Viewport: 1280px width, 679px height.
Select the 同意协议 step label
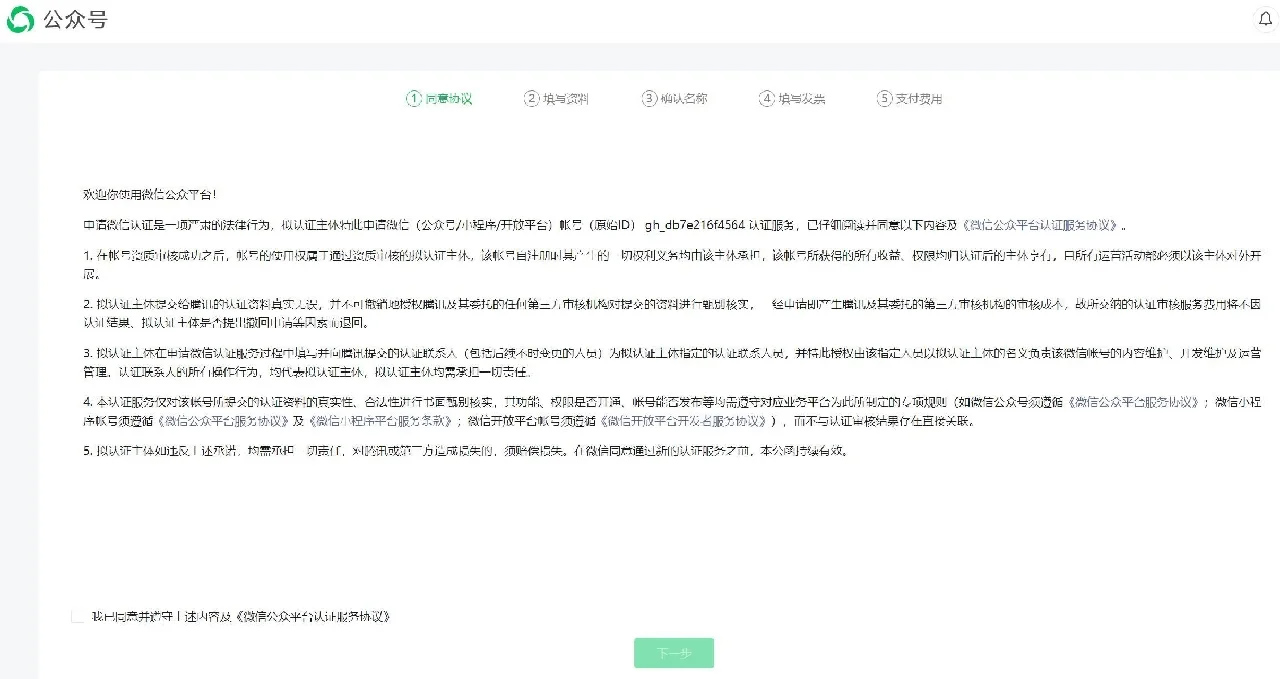[449, 98]
